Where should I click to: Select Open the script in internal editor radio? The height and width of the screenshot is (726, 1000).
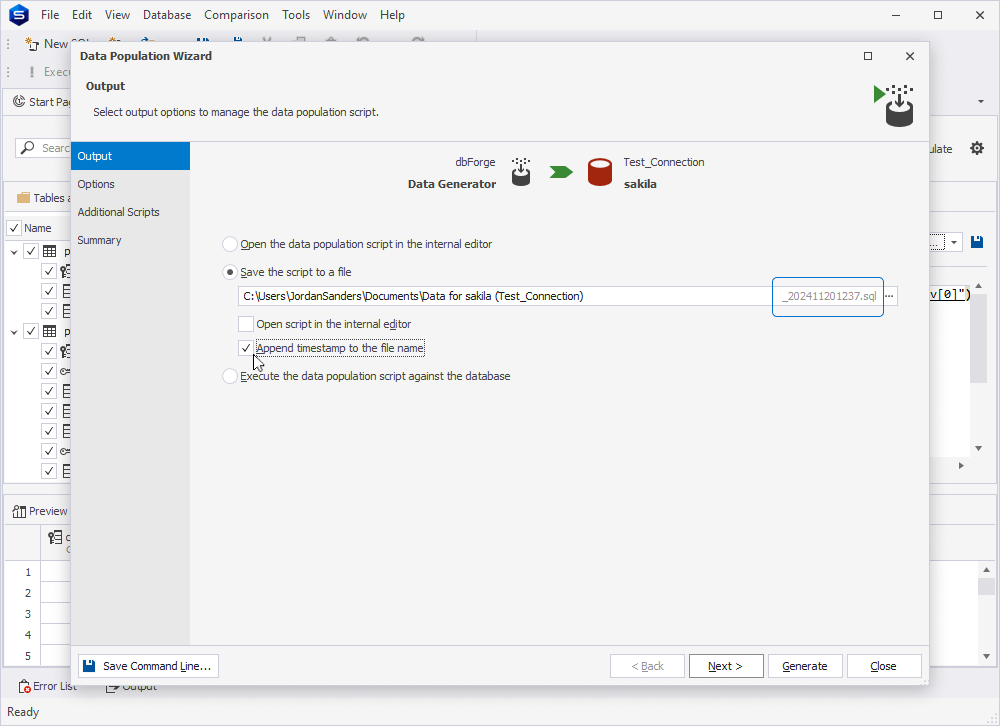pos(230,244)
